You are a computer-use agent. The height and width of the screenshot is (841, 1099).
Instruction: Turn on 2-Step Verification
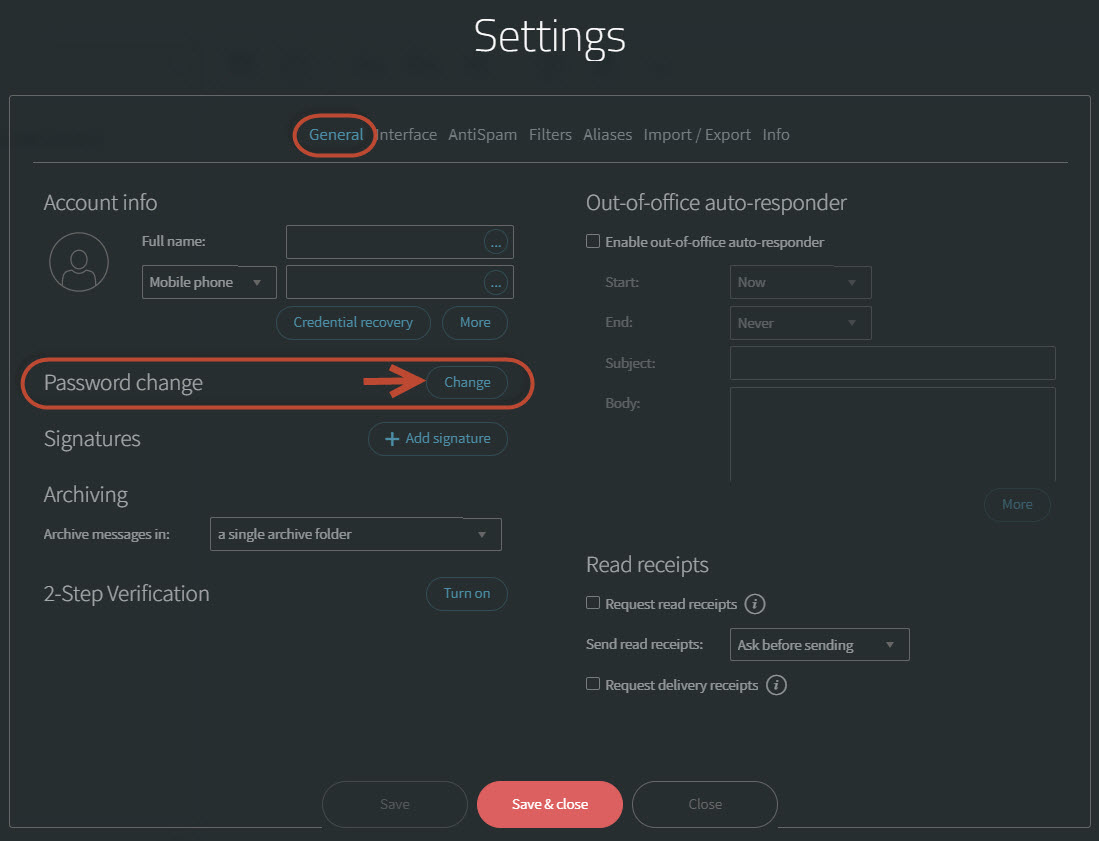pyautogui.click(x=466, y=593)
